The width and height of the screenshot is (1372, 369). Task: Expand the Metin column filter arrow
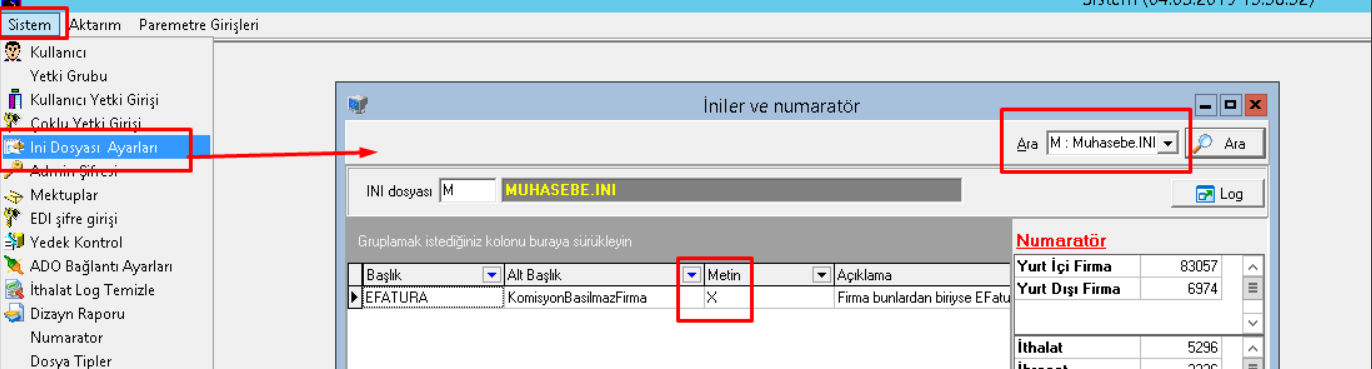(x=821, y=274)
